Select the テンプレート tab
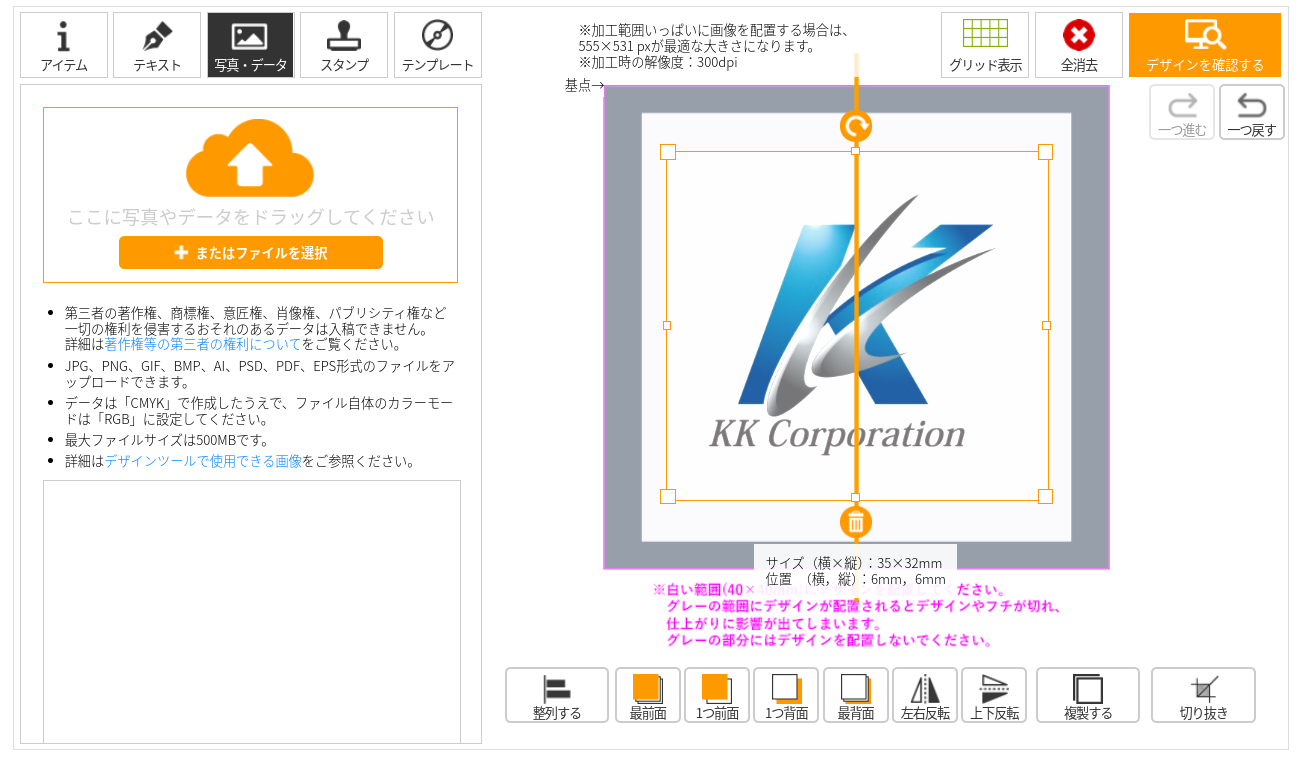 coord(438,45)
